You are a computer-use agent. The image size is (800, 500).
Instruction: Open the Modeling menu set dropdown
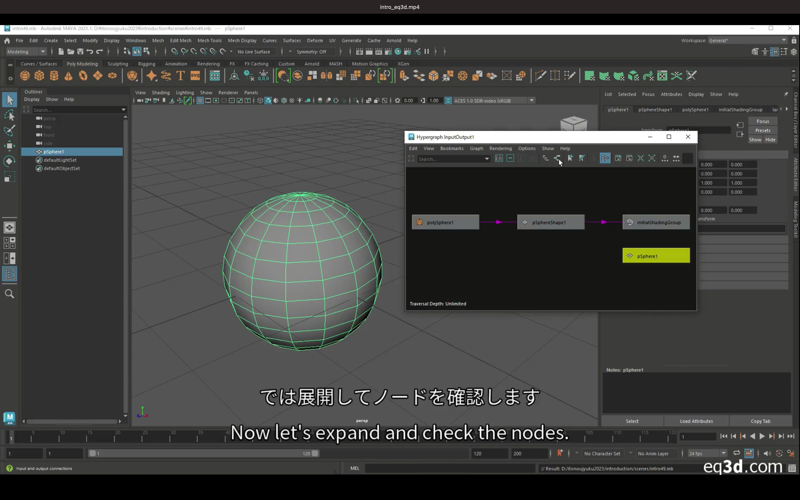click(x=26, y=51)
